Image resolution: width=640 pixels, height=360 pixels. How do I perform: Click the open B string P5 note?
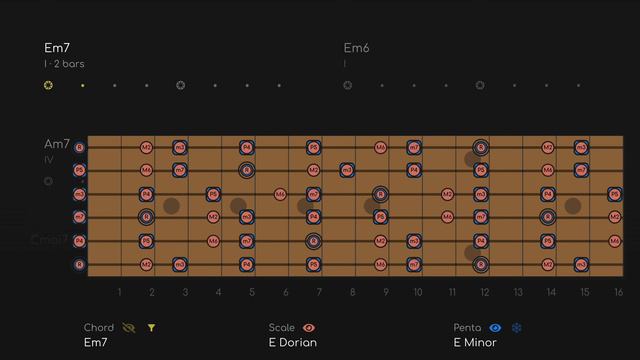tap(80, 170)
